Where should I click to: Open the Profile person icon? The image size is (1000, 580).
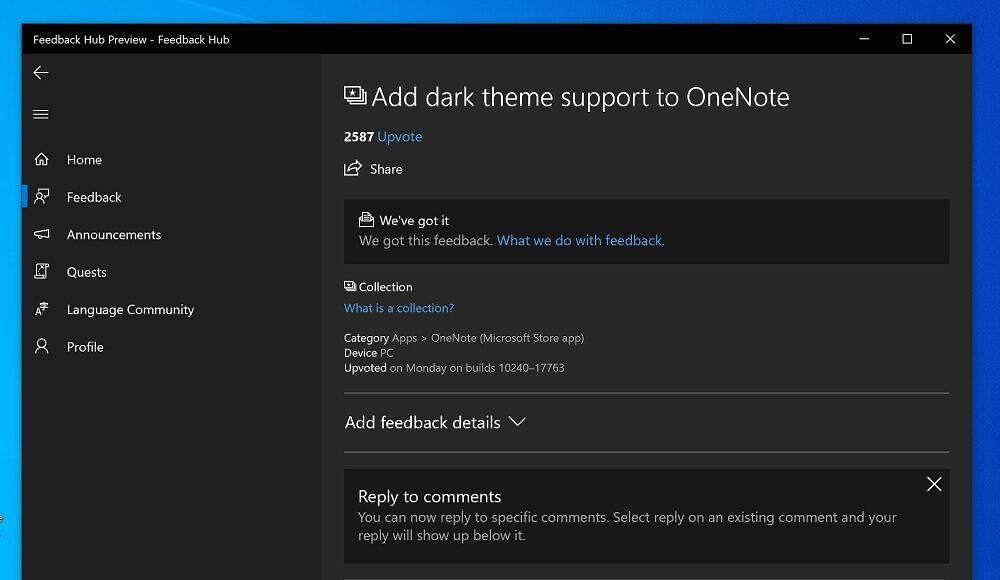(x=41, y=346)
